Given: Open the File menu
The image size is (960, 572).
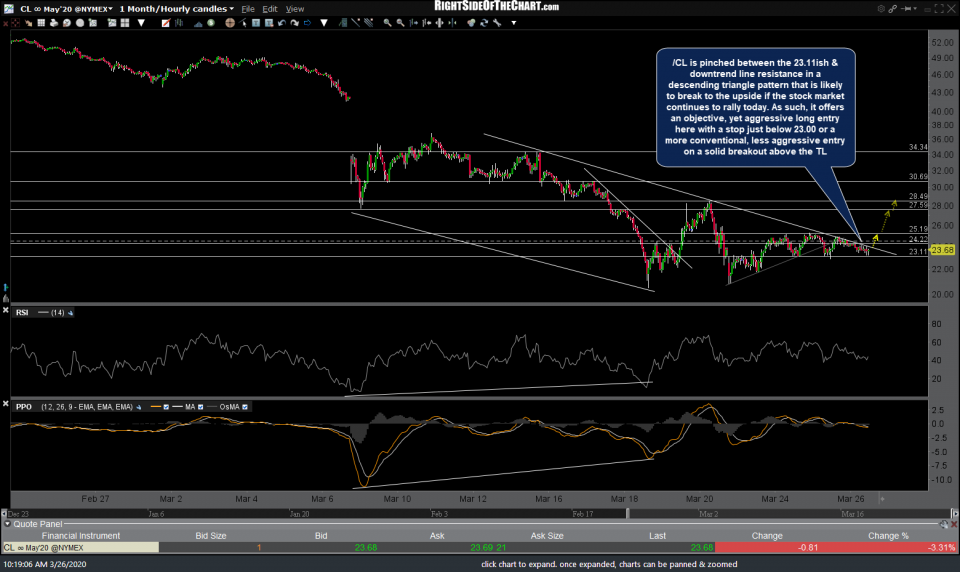Looking at the screenshot, I should tap(248, 8).
